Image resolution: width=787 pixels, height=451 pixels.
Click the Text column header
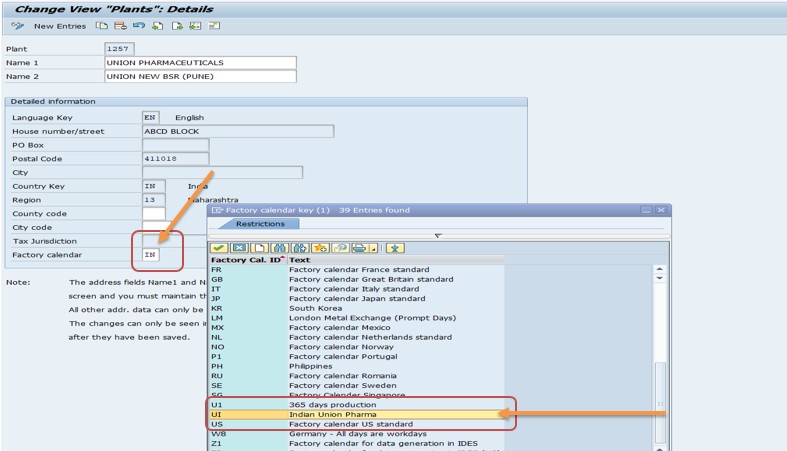point(300,260)
